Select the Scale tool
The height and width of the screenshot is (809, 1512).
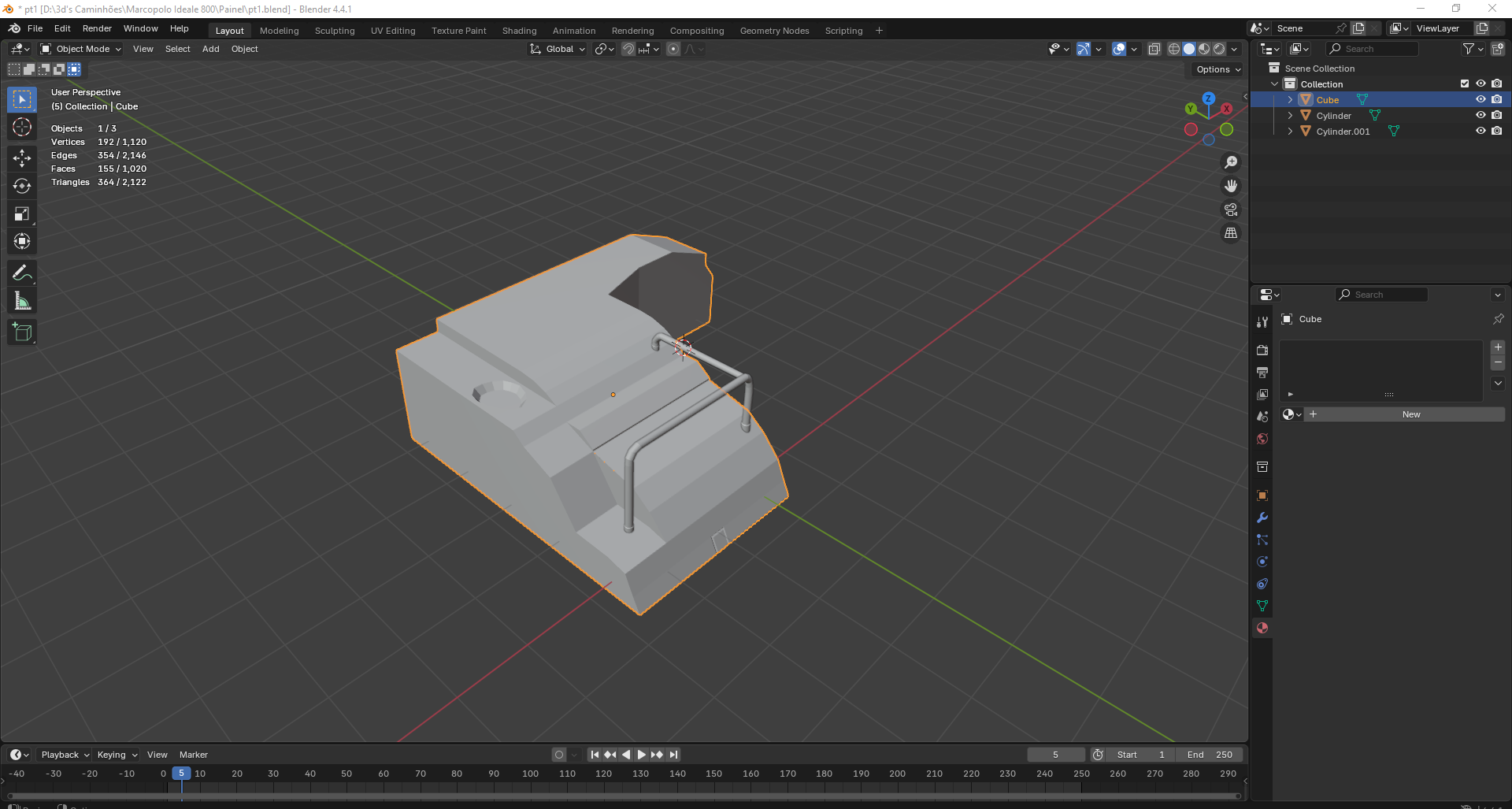[22, 214]
